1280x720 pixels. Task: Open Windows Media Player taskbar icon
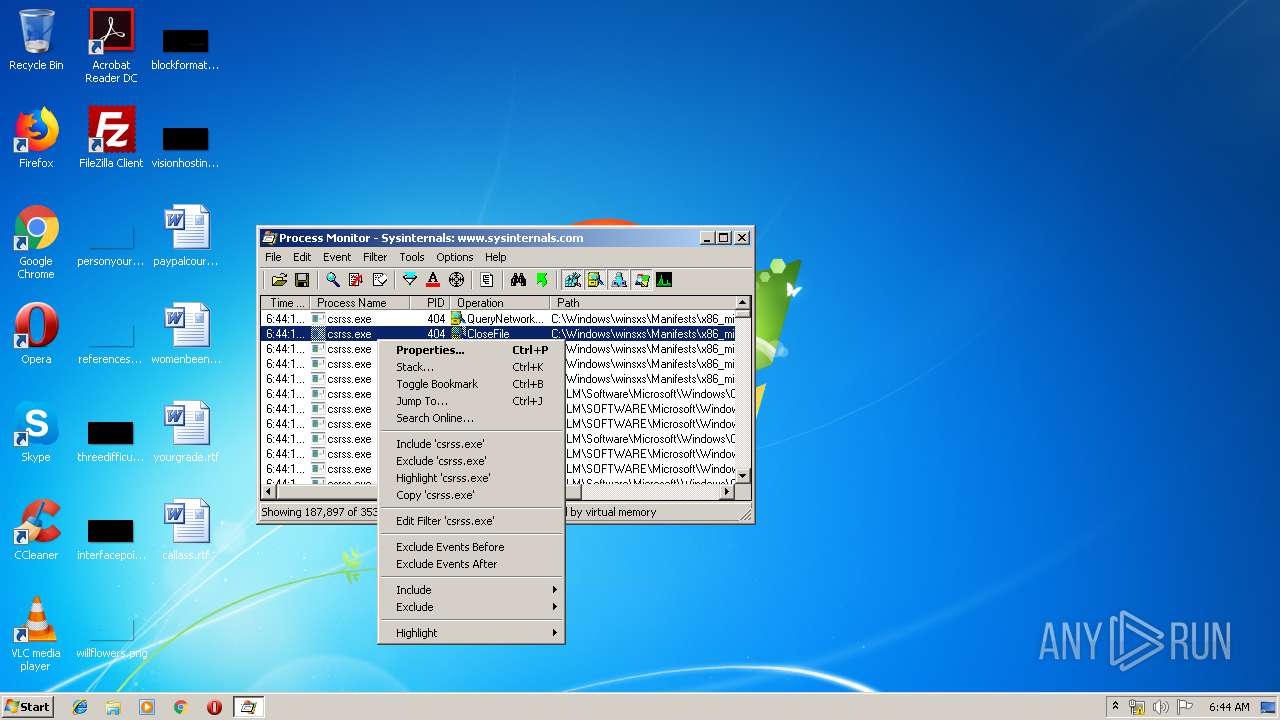pyautogui.click(x=147, y=707)
